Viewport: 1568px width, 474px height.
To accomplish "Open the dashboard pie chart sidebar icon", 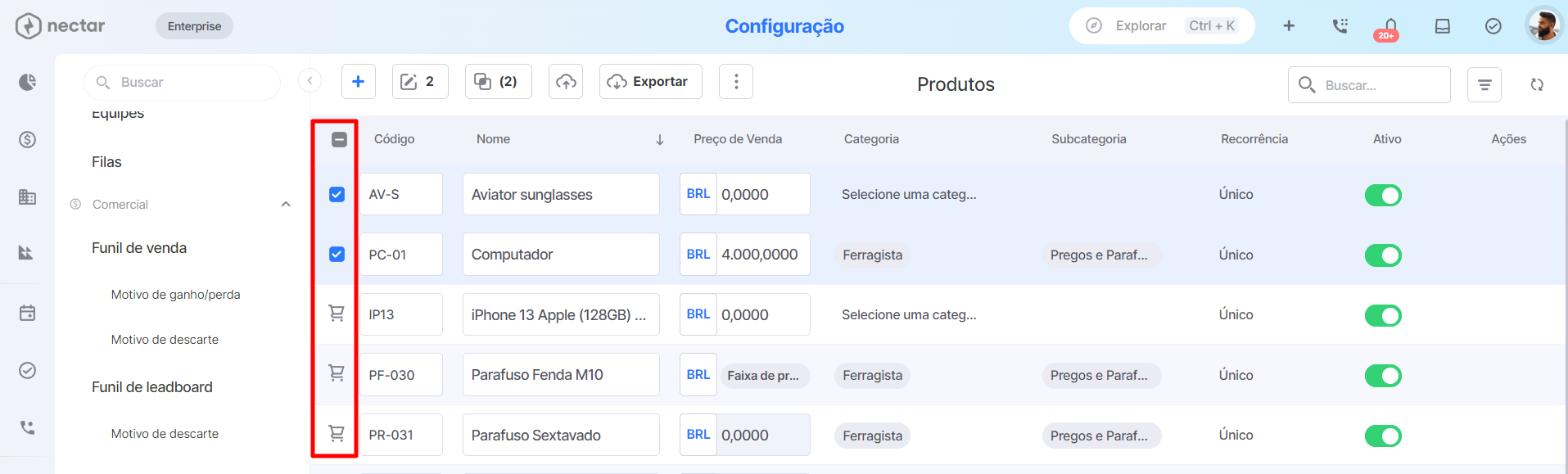I will tap(27, 82).
